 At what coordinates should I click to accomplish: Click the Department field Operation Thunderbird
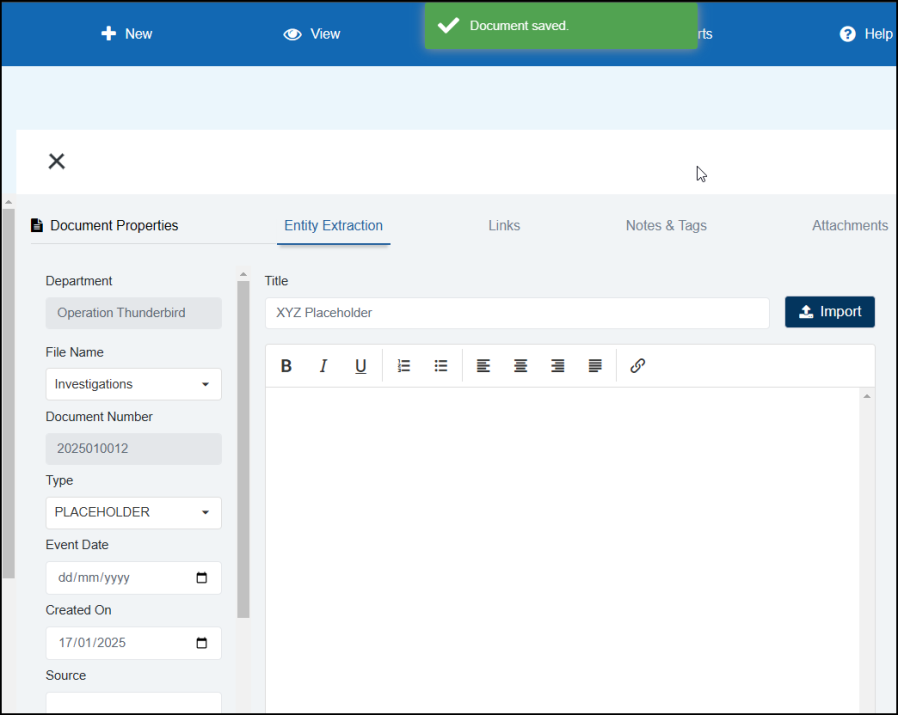point(133,313)
